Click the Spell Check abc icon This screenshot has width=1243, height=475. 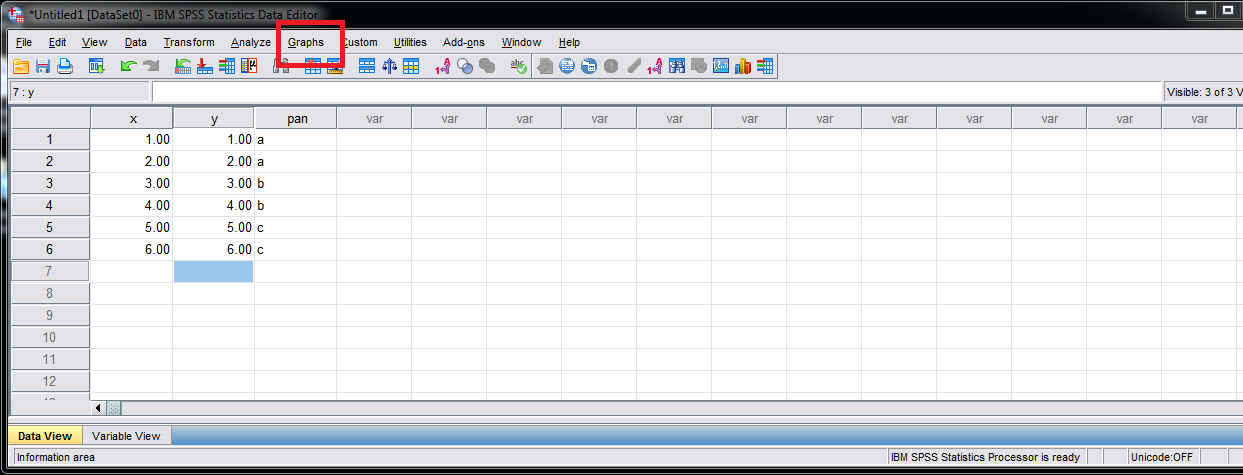coord(517,67)
